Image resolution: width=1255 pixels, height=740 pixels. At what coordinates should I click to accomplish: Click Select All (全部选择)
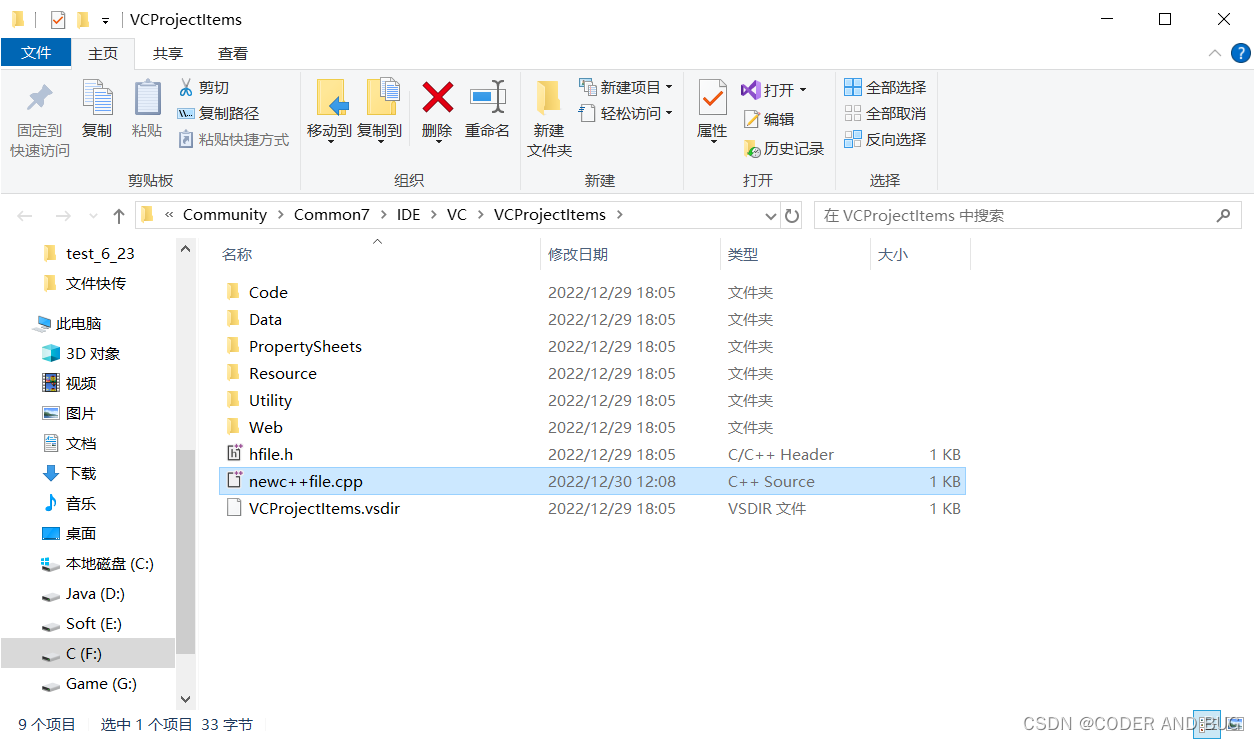point(885,88)
